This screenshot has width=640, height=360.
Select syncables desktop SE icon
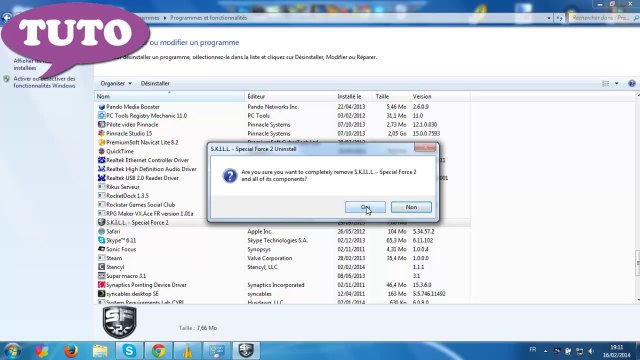coord(102,294)
